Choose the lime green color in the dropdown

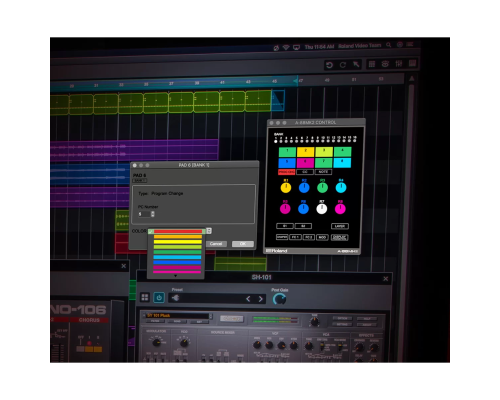pyautogui.click(x=178, y=247)
